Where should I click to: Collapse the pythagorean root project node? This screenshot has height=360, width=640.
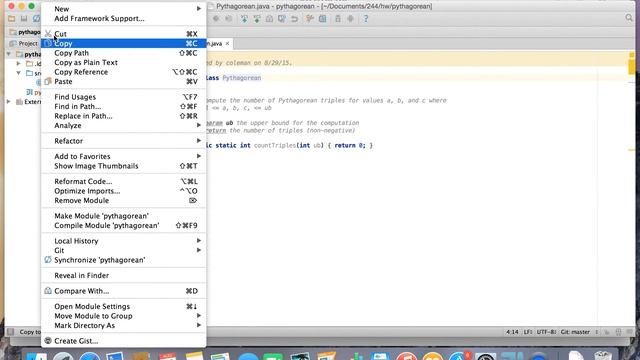9,54
